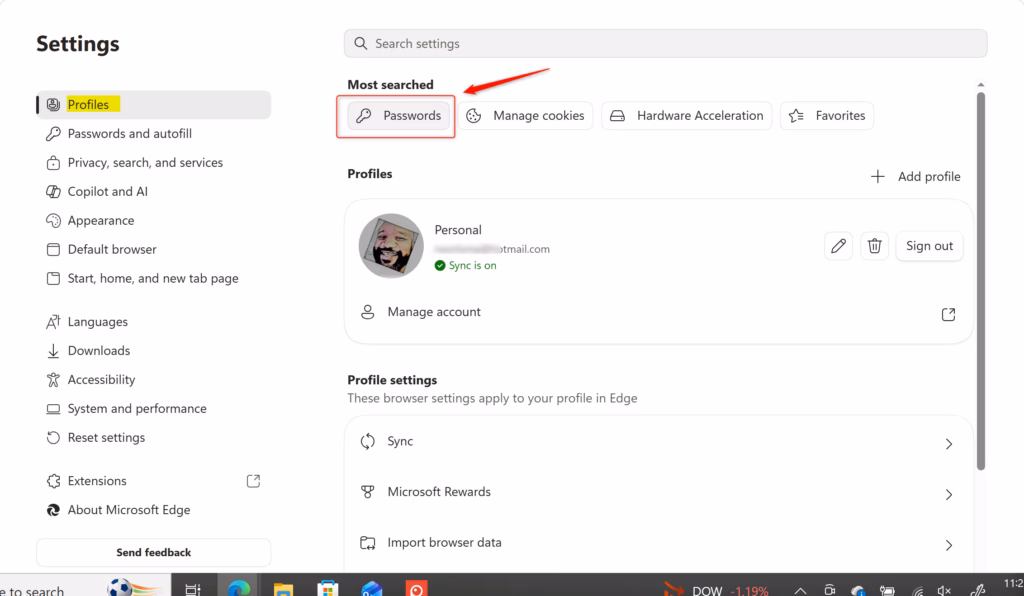1024x596 pixels.
Task: Show hidden system tray icons
Action: click(800, 591)
